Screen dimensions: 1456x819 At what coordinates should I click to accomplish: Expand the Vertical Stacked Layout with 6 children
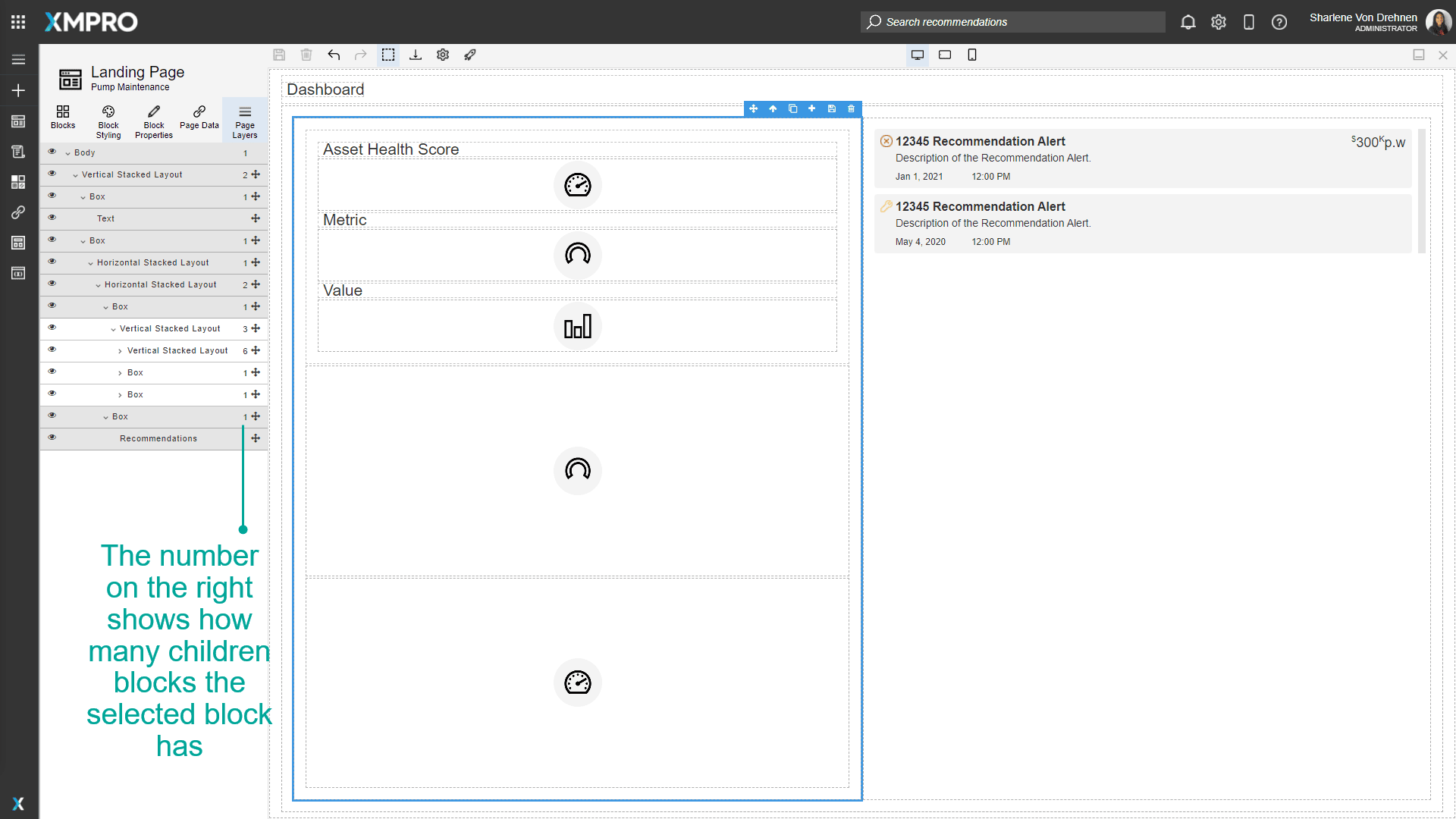click(120, 351)
